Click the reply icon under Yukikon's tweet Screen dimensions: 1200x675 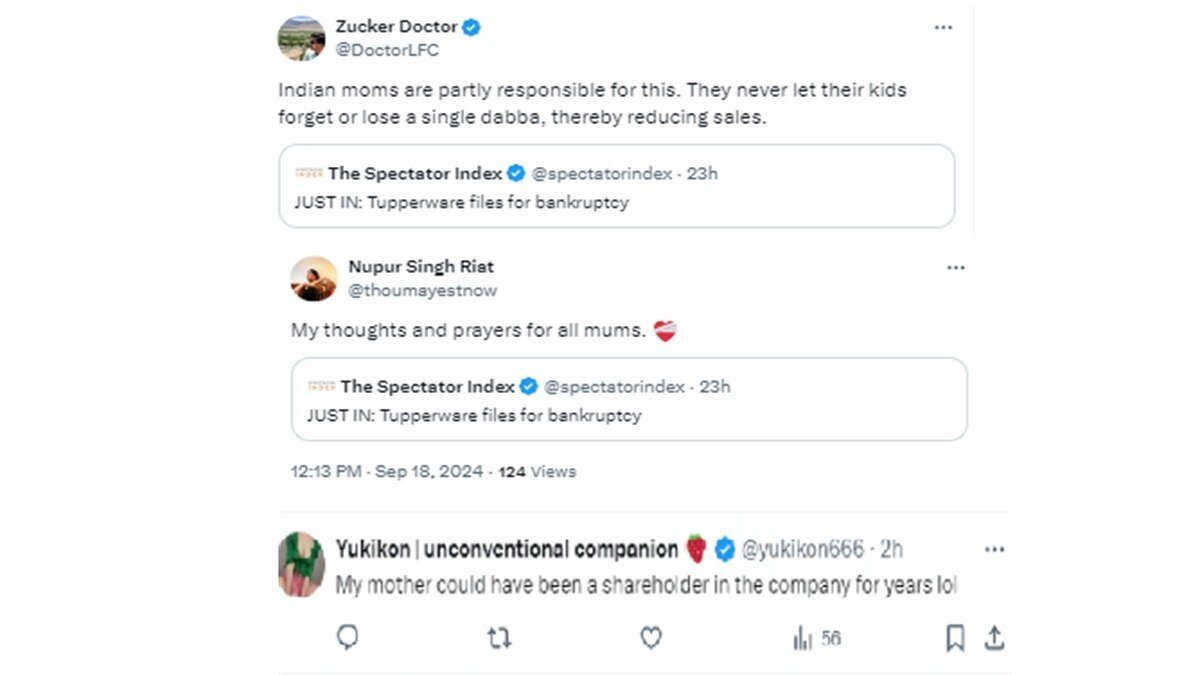[348, 638]
